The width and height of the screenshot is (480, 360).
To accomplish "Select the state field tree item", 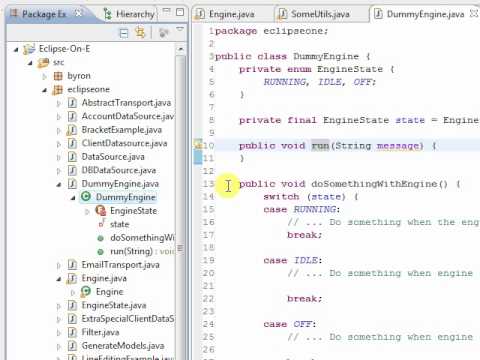I will pos(119,224).
